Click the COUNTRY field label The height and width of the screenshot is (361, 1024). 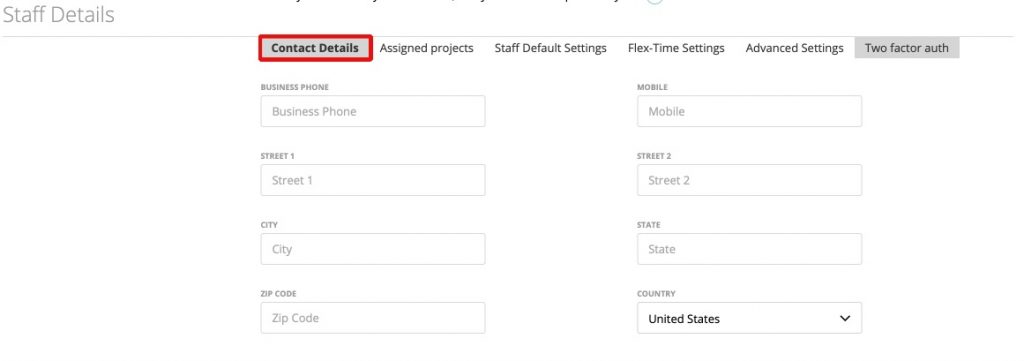[x=656, y=294]
